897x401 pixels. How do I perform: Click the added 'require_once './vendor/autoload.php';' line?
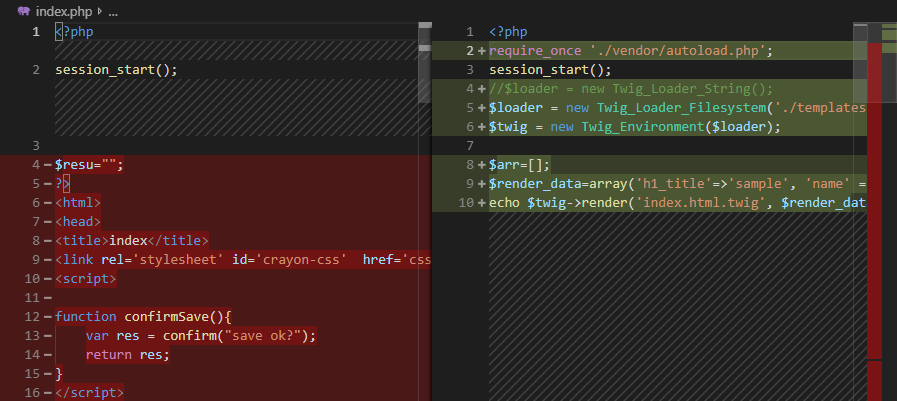(x=631, y=51)
